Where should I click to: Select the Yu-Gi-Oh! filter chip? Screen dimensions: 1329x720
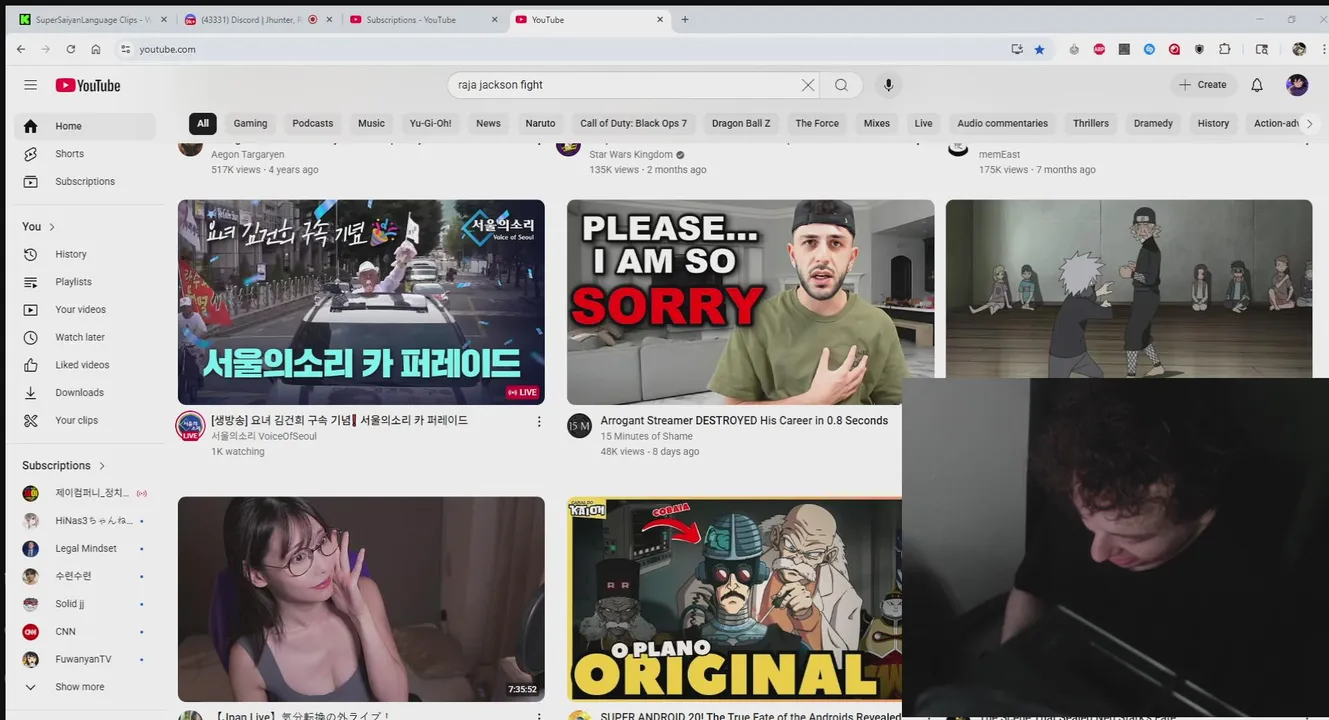tap(430, 123)
